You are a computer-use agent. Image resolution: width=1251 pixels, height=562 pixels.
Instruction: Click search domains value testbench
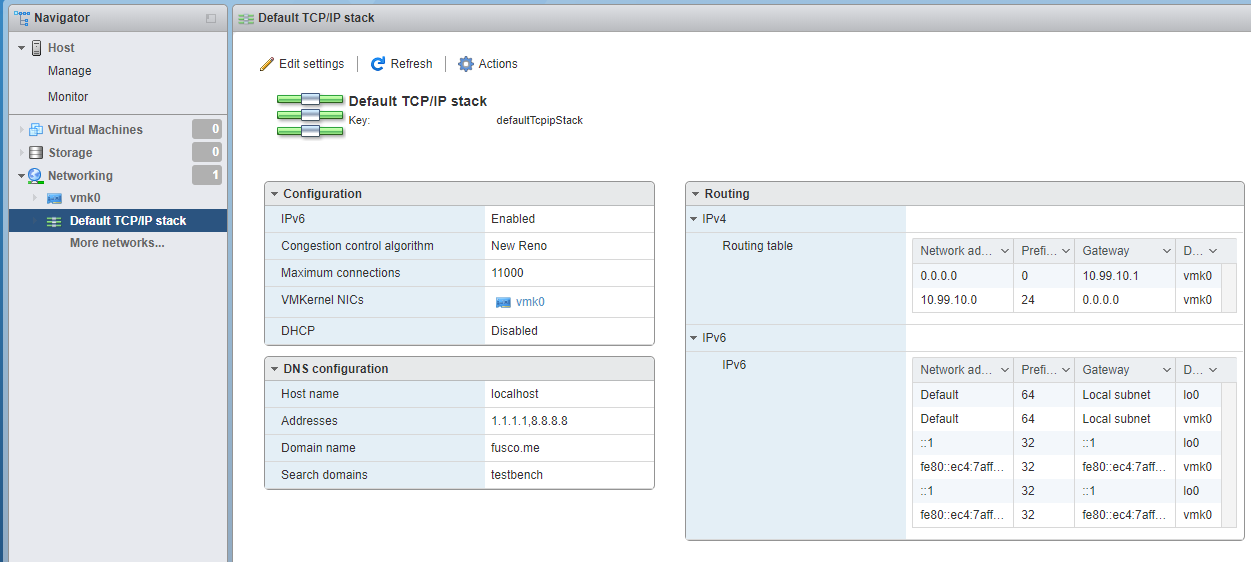click(x=517, y=475)
